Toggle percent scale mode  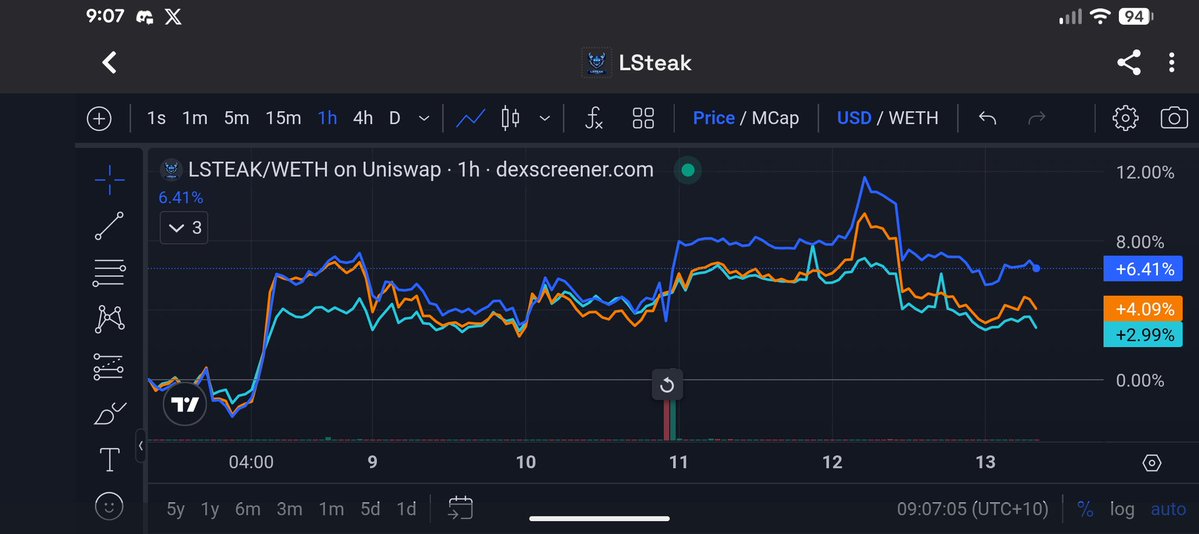(x=1084, y=509)
